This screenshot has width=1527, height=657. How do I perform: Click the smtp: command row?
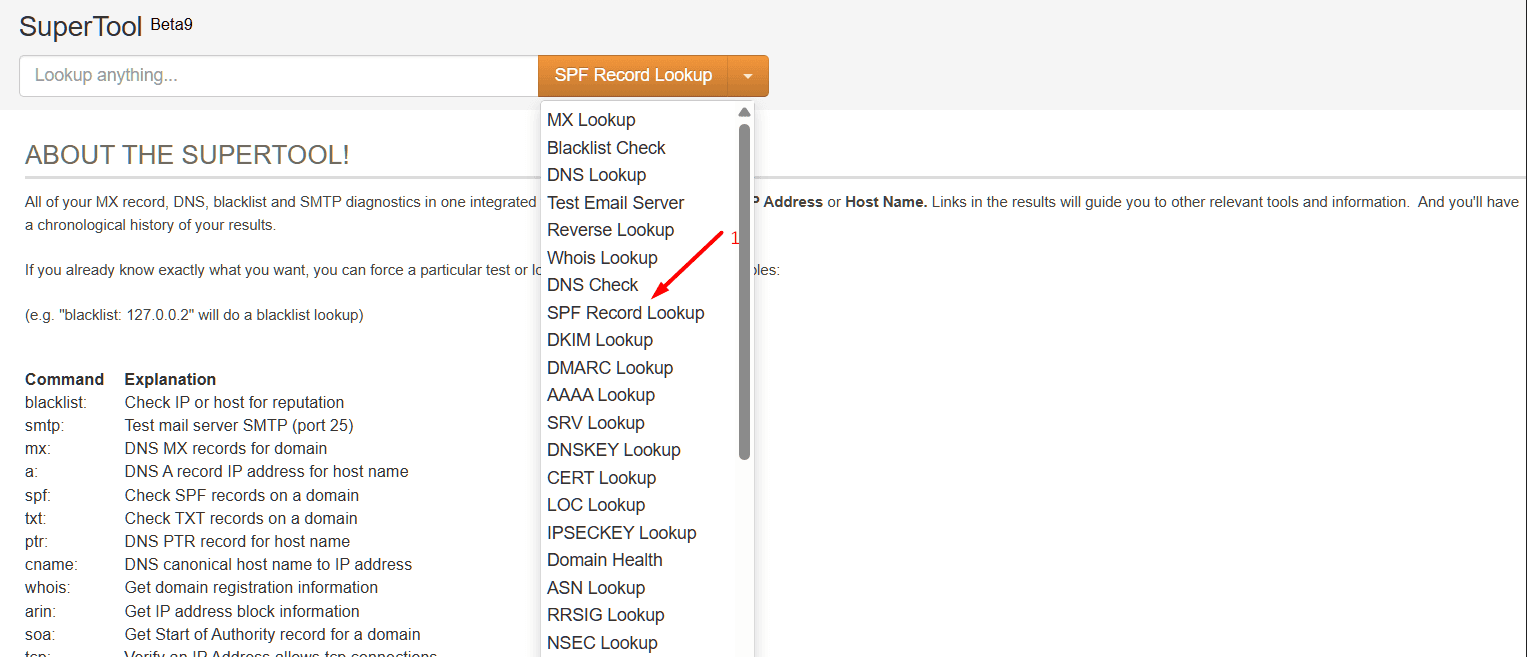(44, 426)
